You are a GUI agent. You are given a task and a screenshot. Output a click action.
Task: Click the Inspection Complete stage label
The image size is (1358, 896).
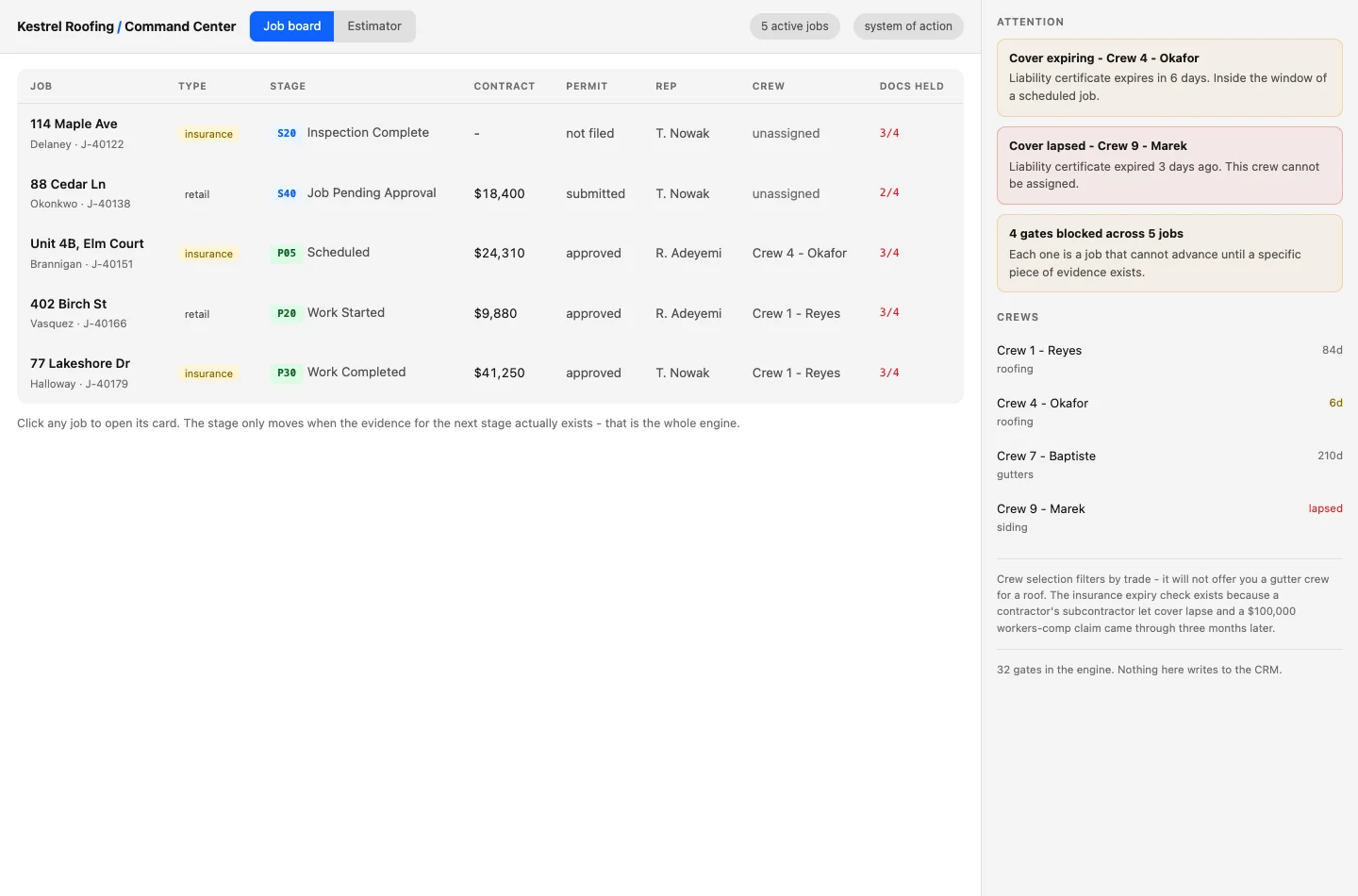point(368,132)
